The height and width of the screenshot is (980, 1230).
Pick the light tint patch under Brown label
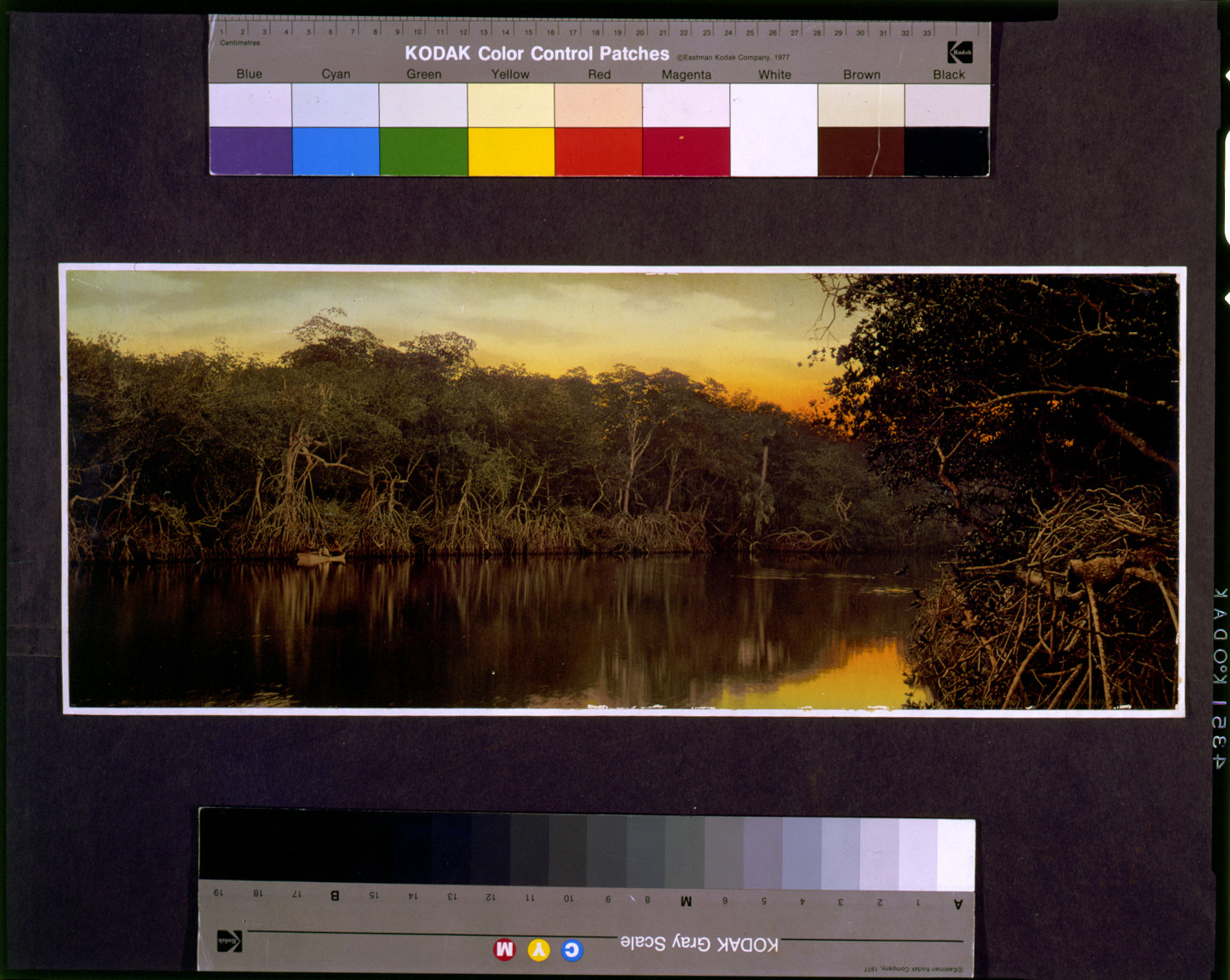tap(860, 105)
